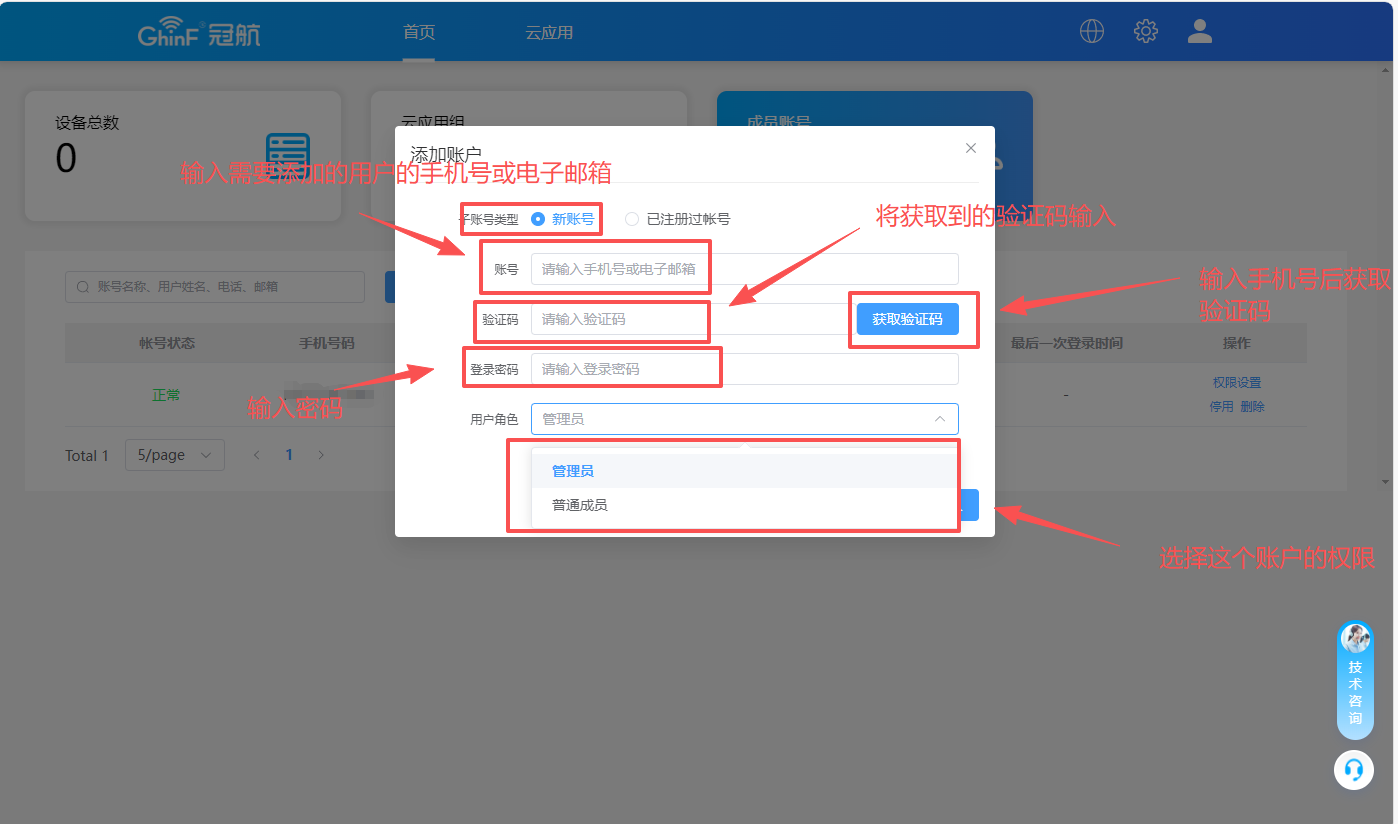The image size is (1398, 824).
Task: Select the 新账号 radio button
Action: click(x=539, y=219)
